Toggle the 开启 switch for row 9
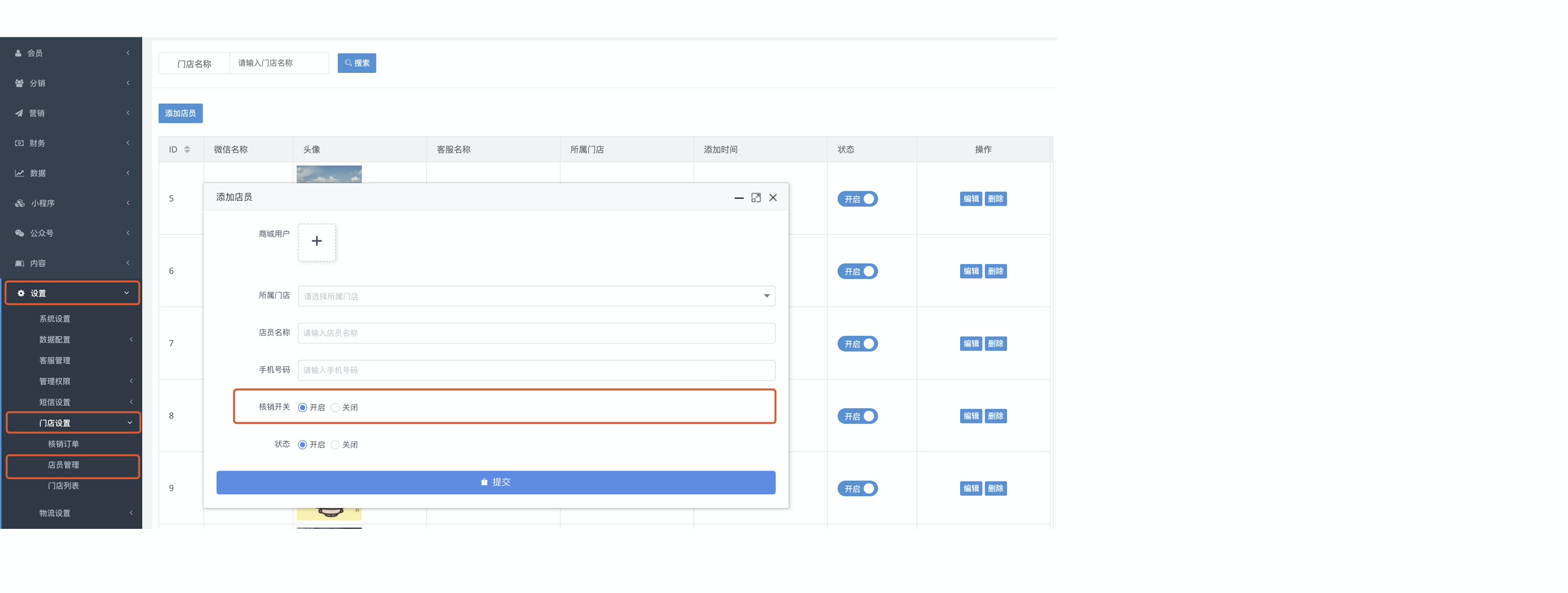The width and height of the screenshot is (1568, 593). coord(857,489)
